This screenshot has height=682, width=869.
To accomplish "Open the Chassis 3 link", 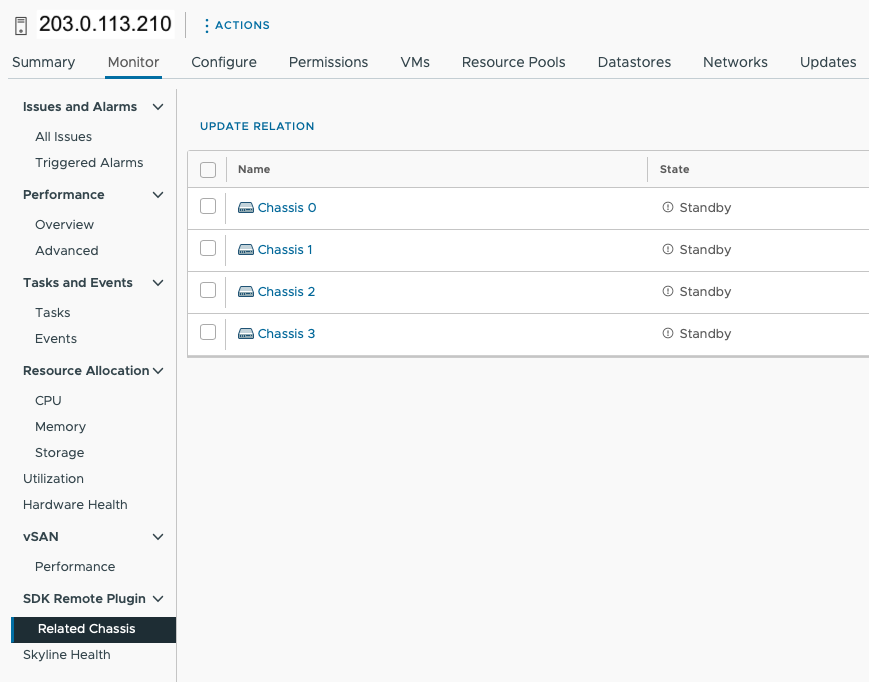I will pyautogui.click(x=287, y=334).
